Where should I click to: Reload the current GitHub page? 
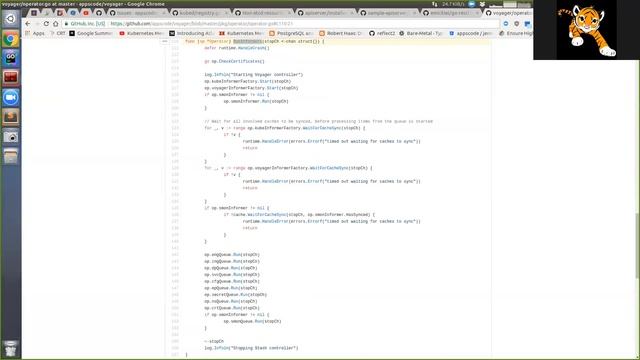coord(46,24)
